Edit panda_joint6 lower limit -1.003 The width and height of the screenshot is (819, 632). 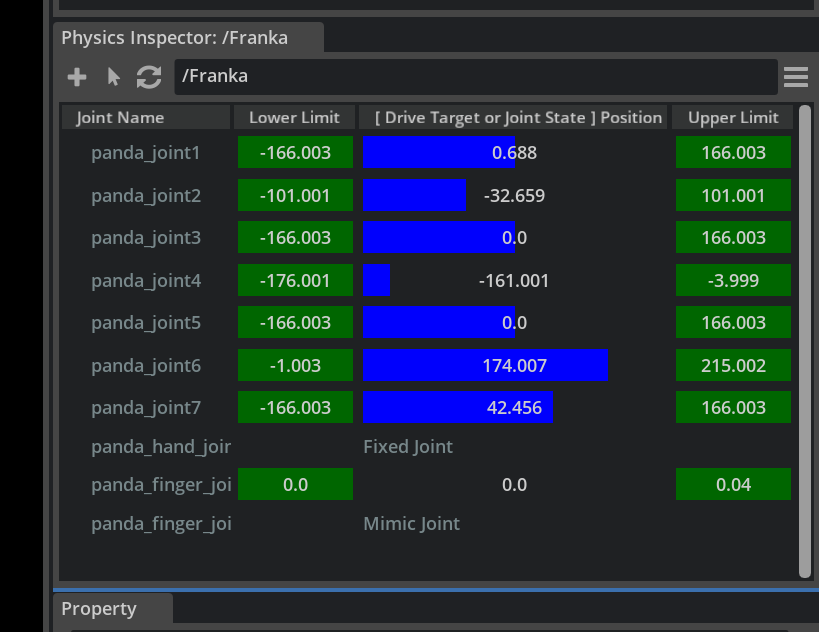(295, 366)
